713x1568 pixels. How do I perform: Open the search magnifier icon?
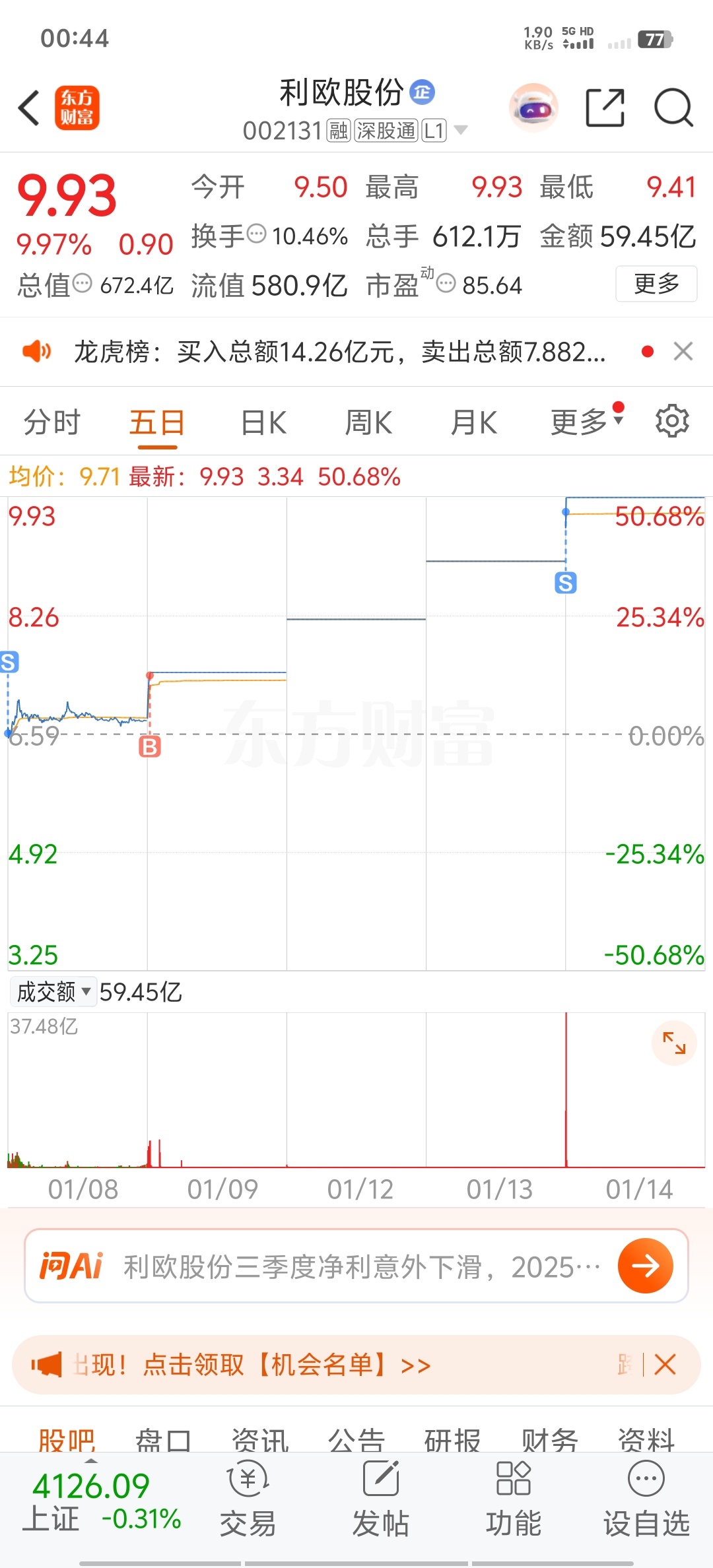tap(673, 108)
